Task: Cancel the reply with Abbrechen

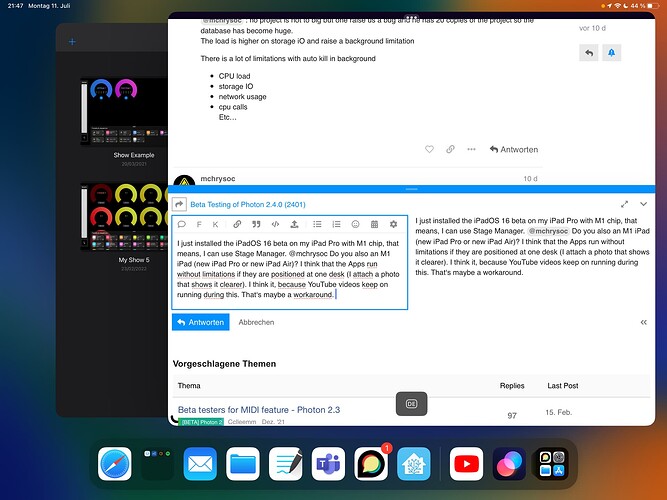Action: (x=256, y=322)
